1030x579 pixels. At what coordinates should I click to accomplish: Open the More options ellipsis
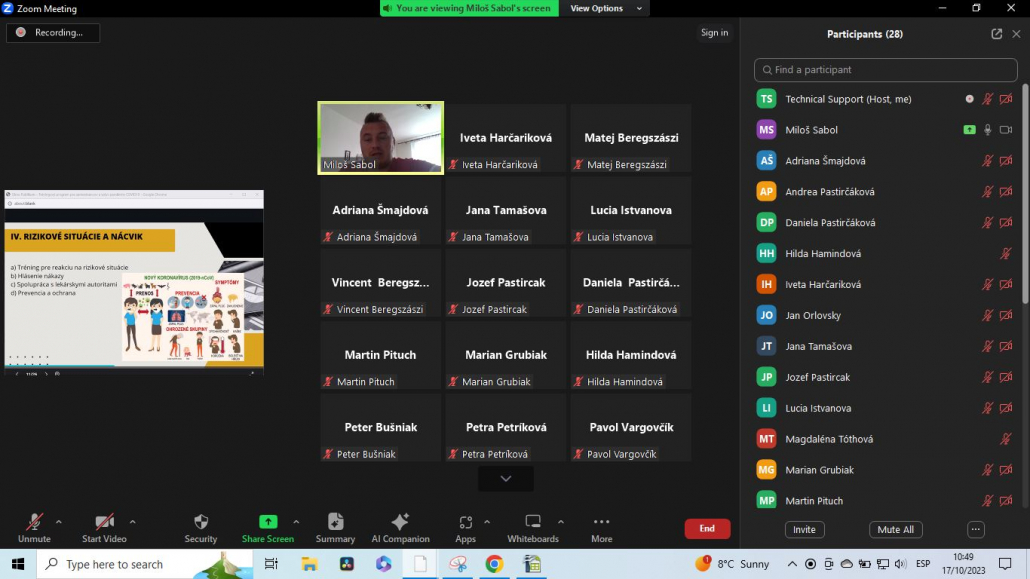(x=601, y=522)
